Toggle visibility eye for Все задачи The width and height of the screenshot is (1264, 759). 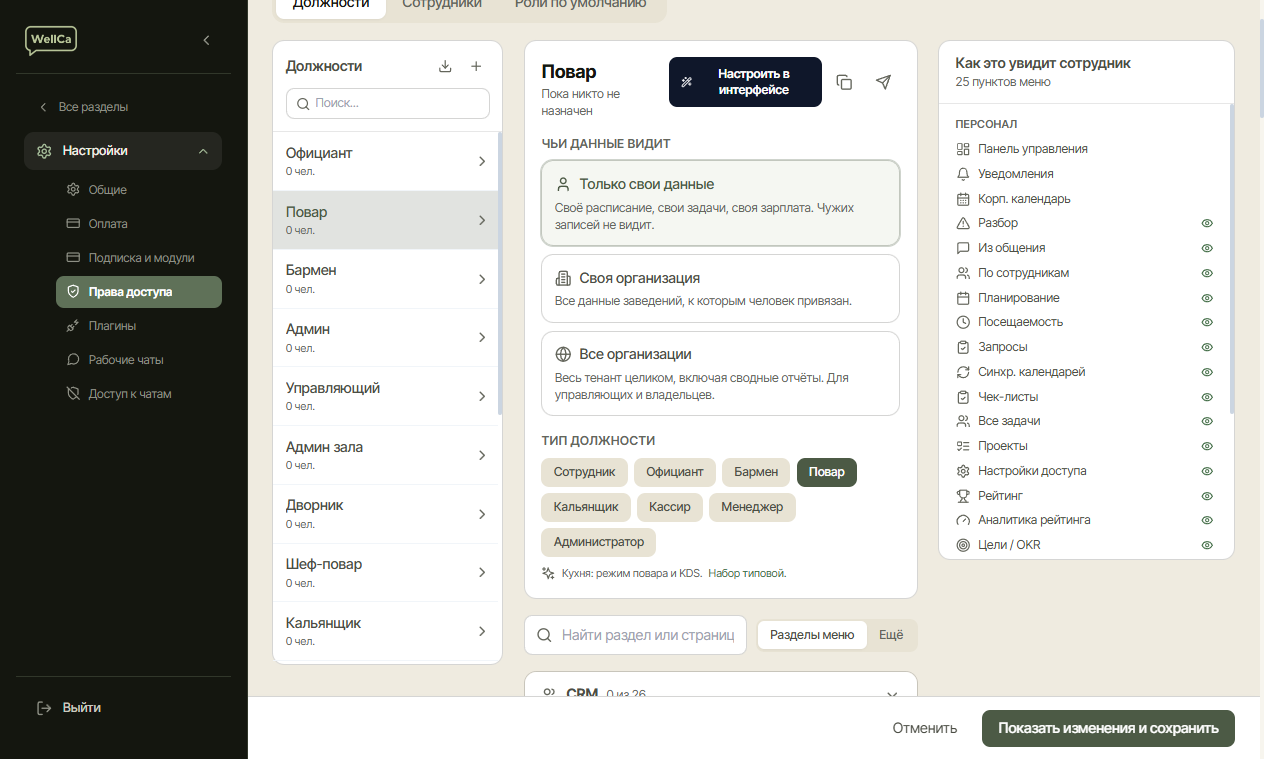coord(1207,421)
